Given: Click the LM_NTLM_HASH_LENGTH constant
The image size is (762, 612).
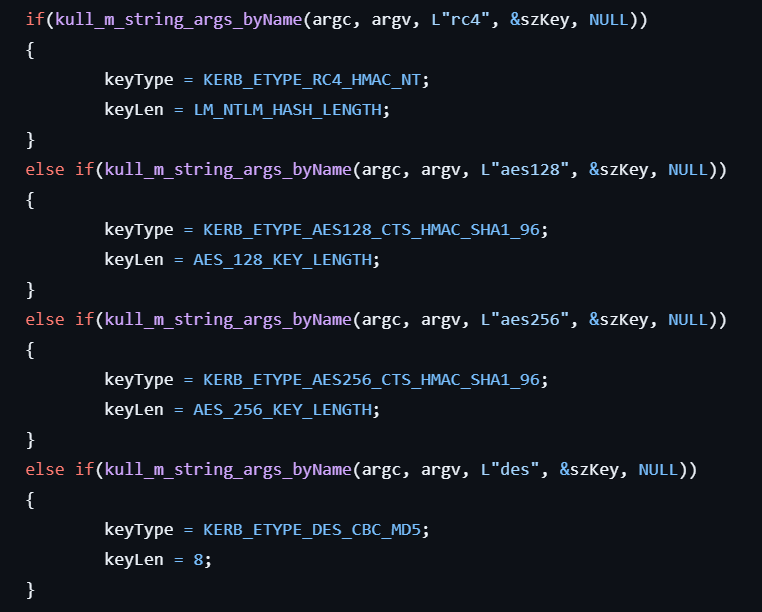Looking at the screenshot, I should coord(288,110).
